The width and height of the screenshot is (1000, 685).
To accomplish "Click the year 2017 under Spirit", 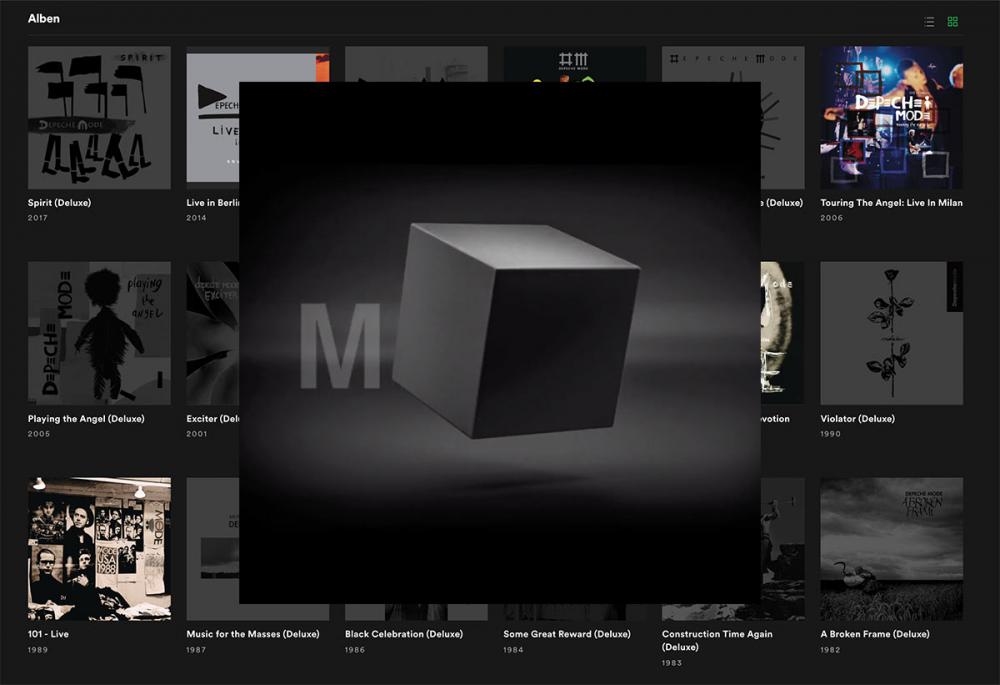I will click(x=38, y=218).
